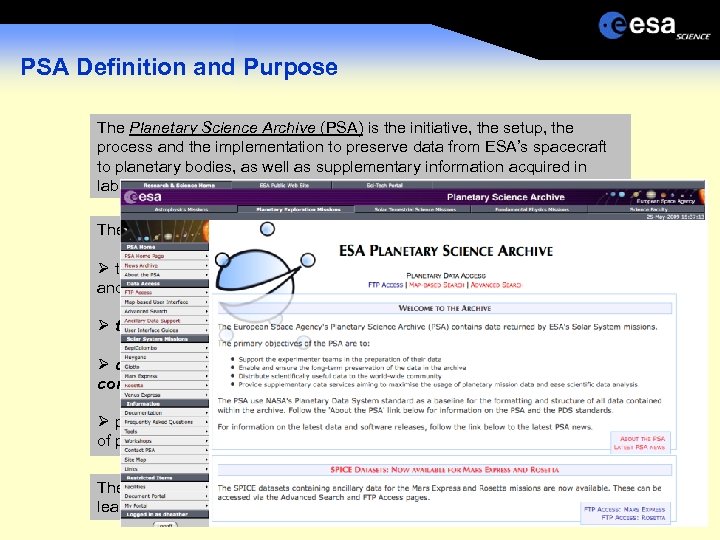Open the Sci-Tech Portal tab
Image resolution: width=720 pixels, height=540 pixels.
(x=384, y=185)
